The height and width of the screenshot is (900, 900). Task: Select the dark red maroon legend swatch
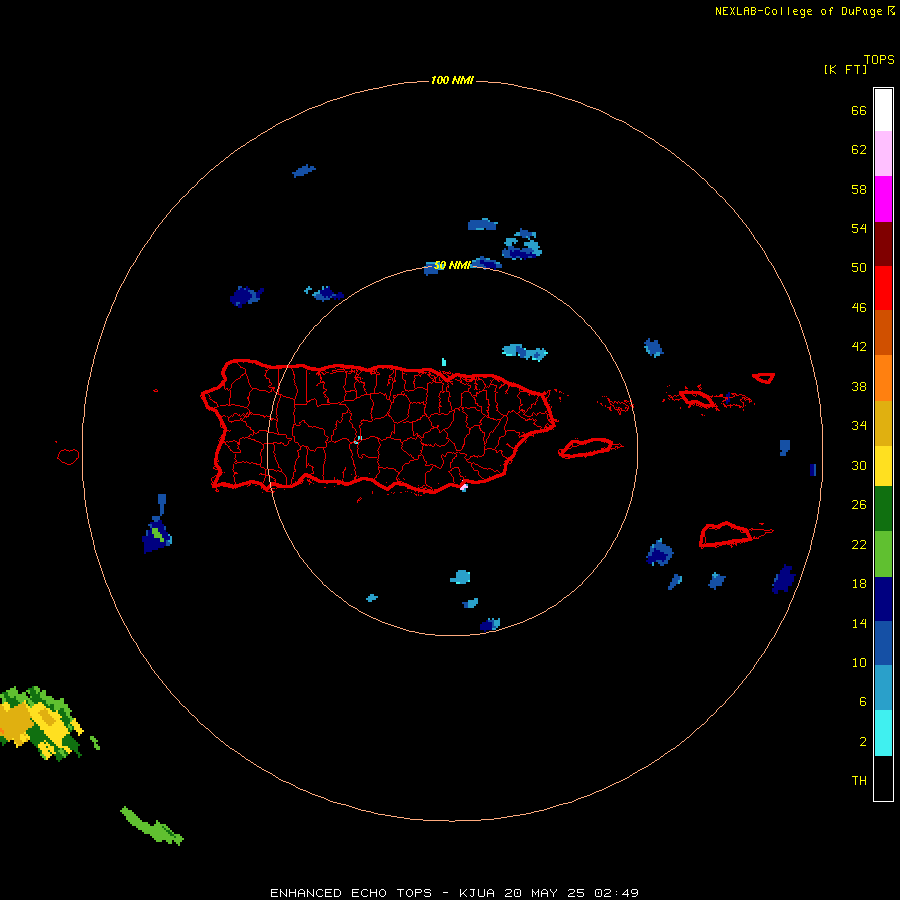click(x=883, y=244)
